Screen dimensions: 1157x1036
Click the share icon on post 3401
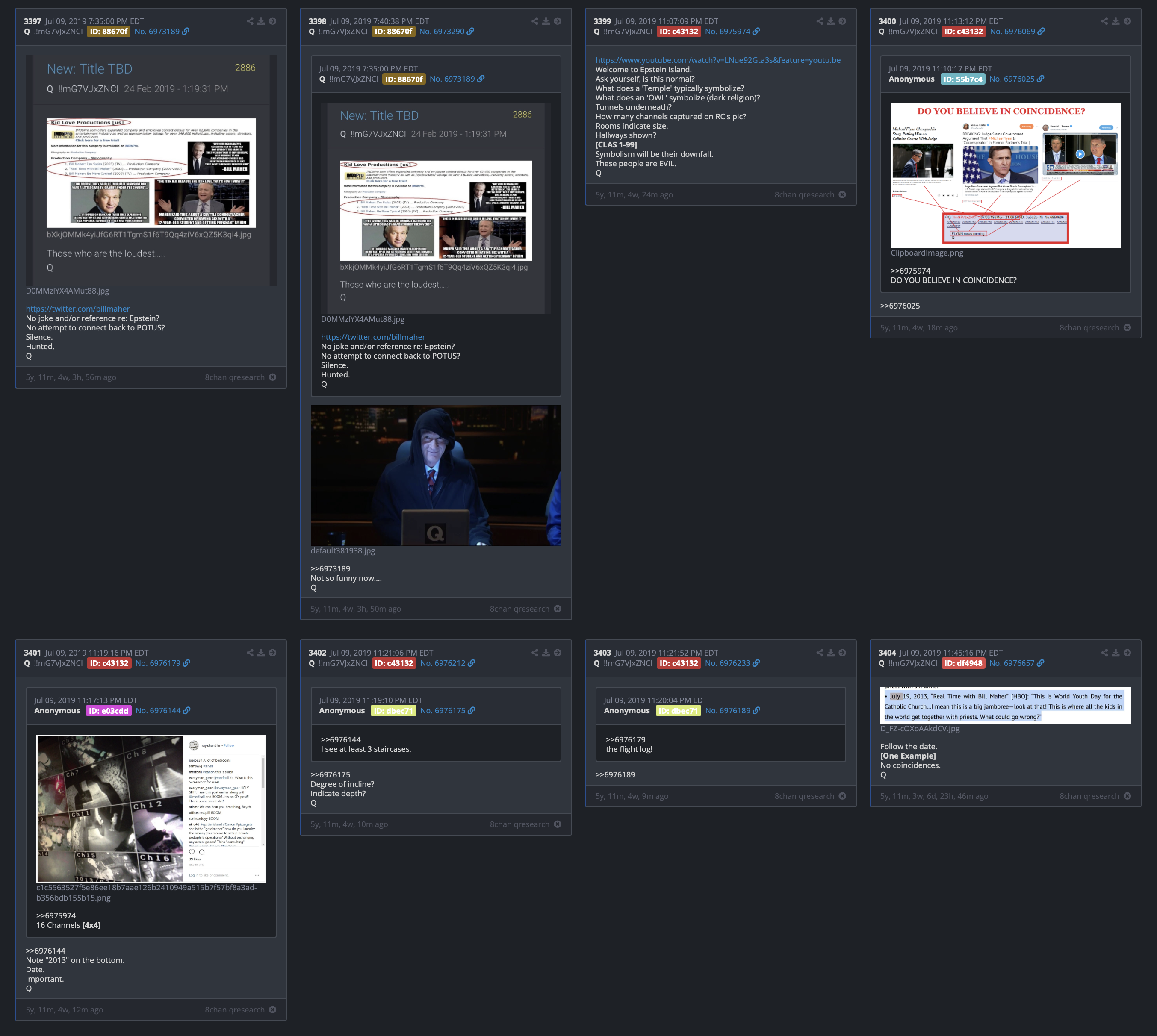250,653
